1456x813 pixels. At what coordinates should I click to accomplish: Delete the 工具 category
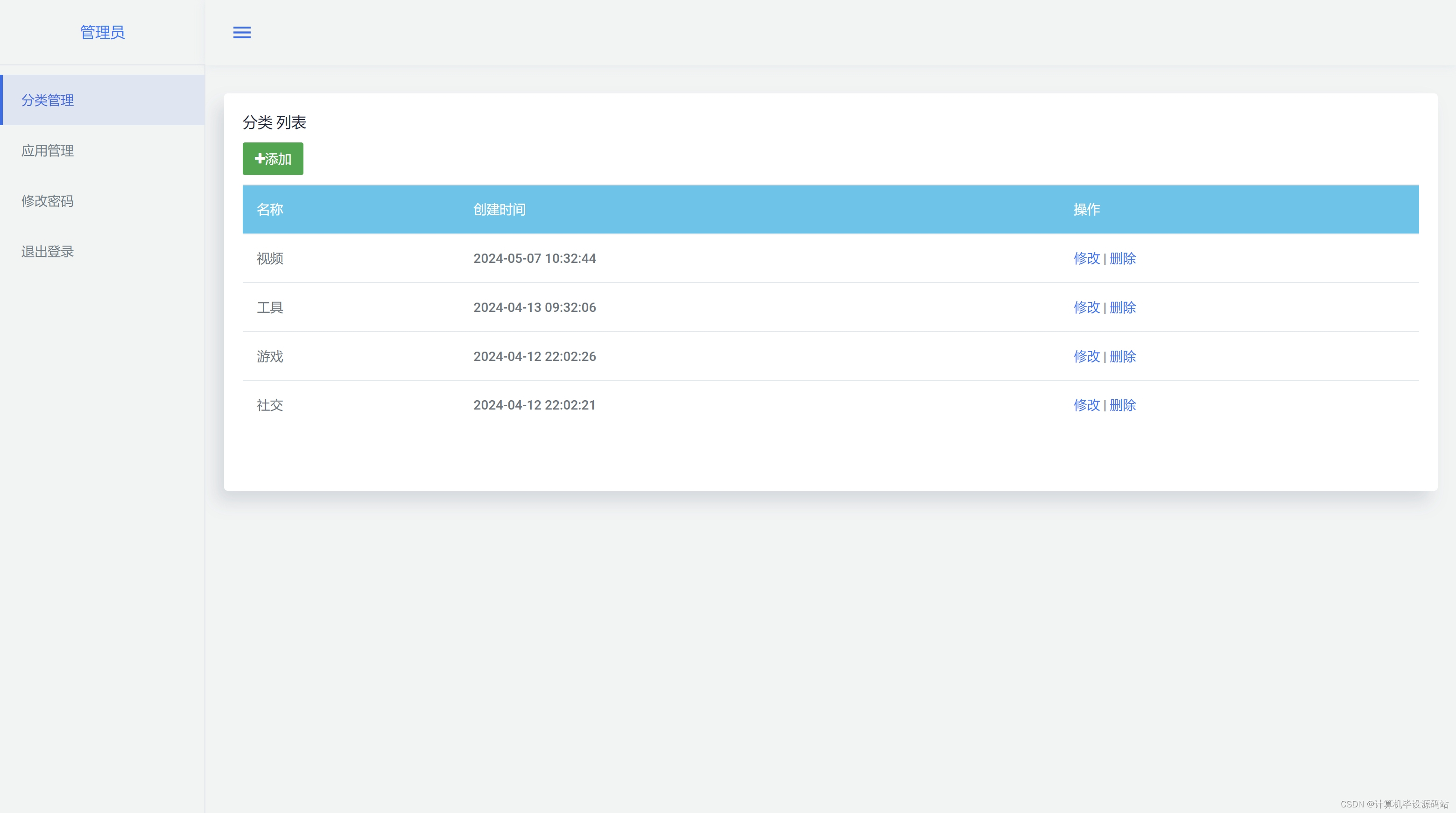(x=1123, y=308)
